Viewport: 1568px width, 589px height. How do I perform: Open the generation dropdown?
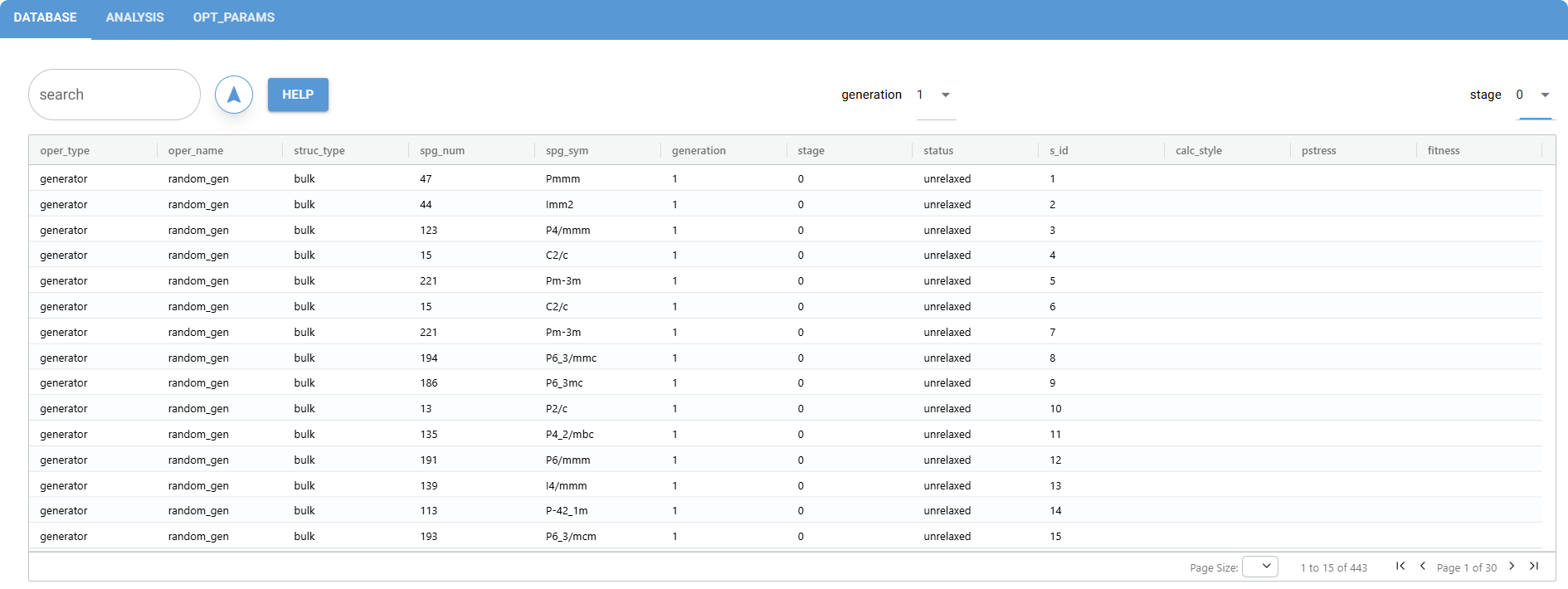click(936, 95)
